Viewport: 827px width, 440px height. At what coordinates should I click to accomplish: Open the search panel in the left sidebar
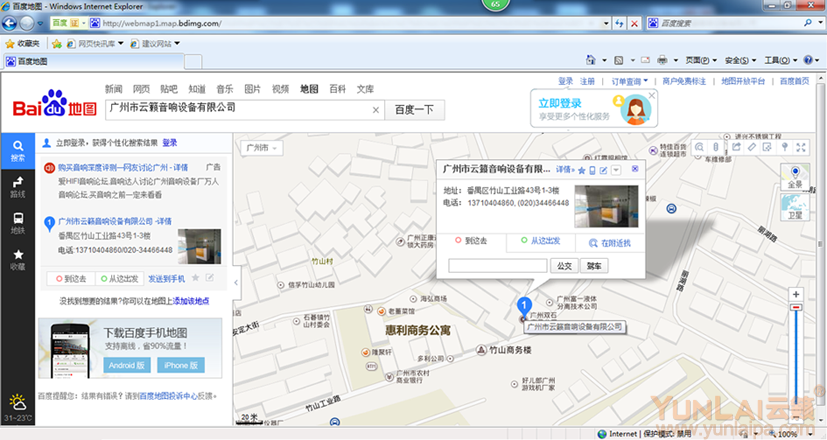pos(17,150)
